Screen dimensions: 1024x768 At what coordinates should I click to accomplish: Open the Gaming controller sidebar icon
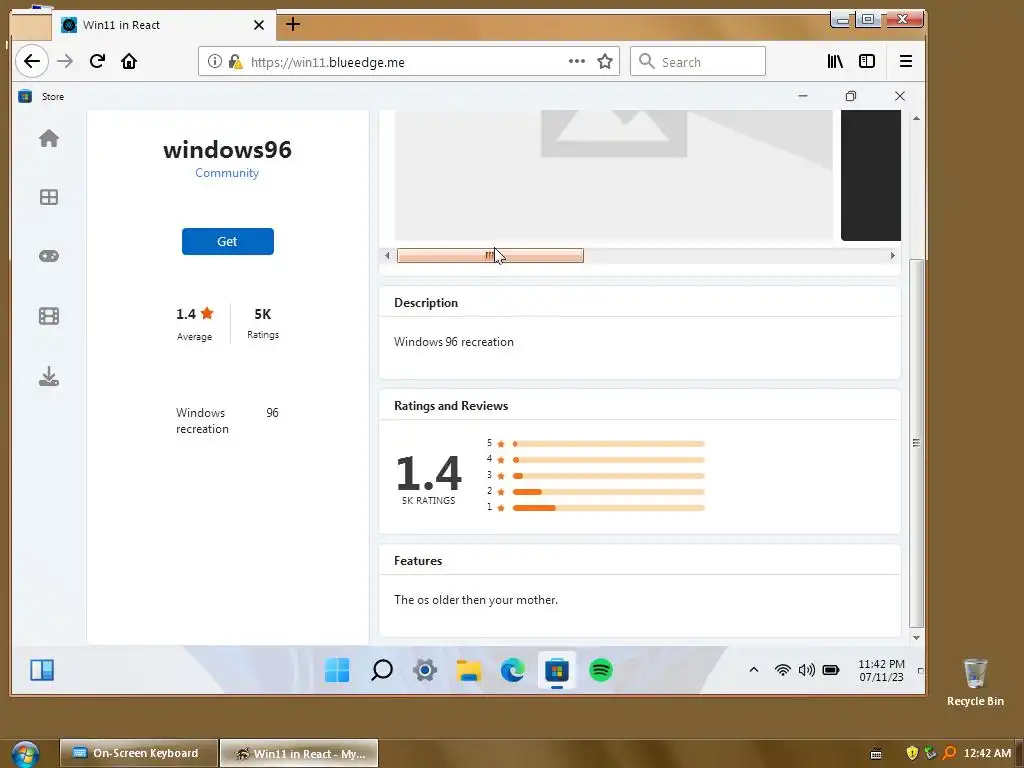pos(49,256)
